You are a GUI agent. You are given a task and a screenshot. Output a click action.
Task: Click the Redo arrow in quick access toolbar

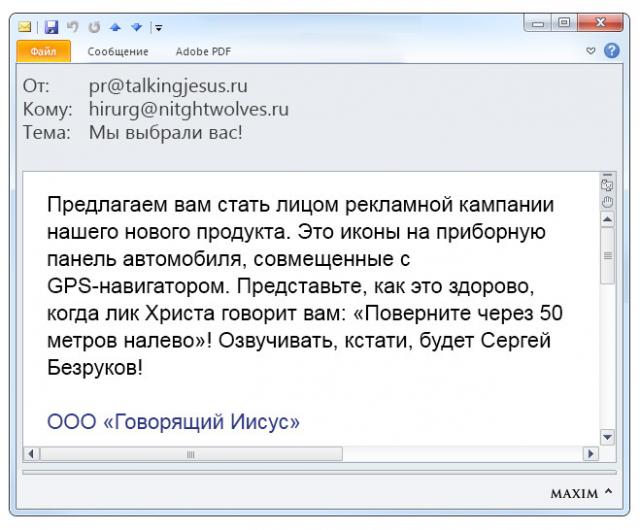click(94, 27)
